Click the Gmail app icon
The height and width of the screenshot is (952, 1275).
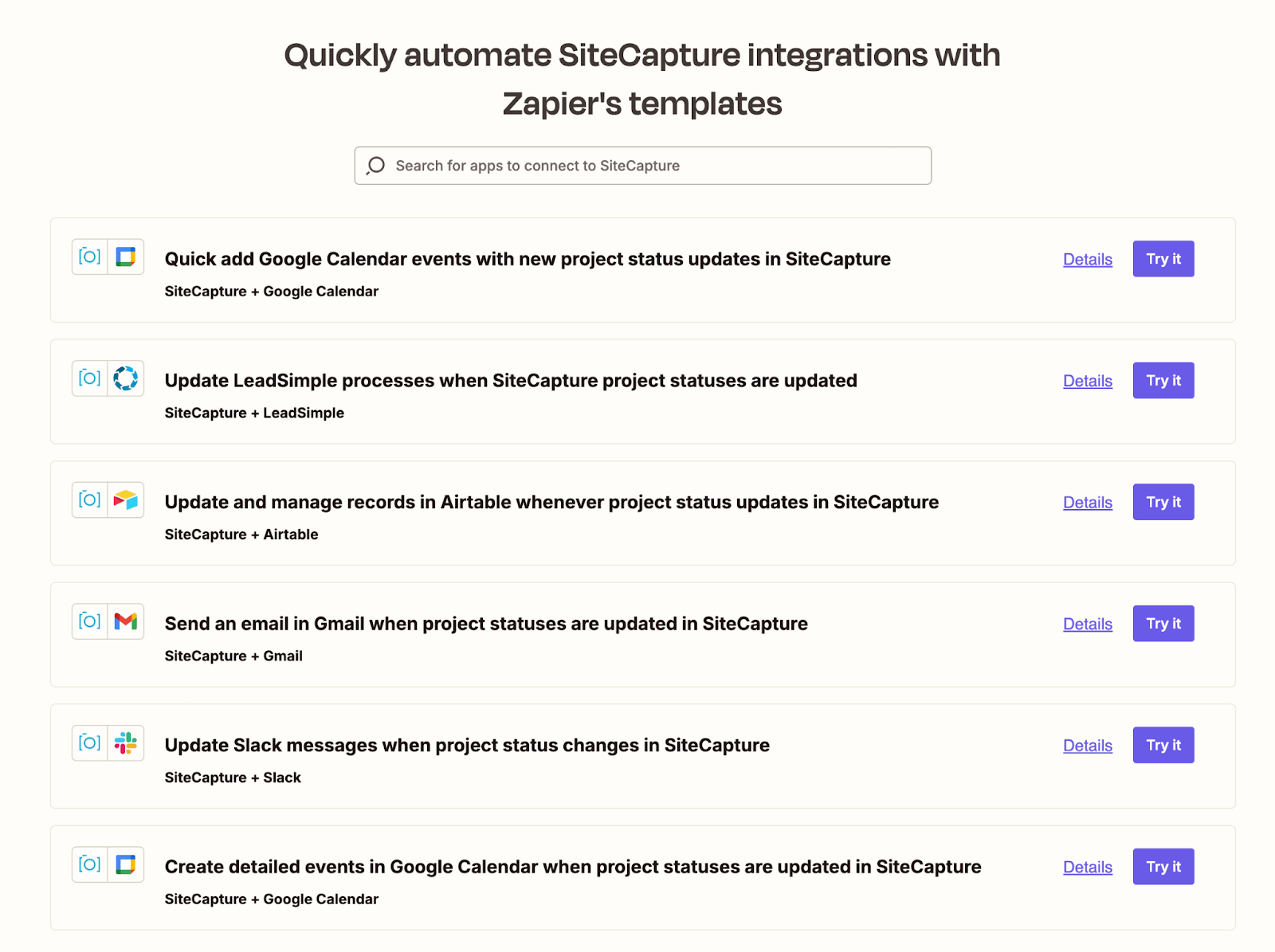point(126,621)
